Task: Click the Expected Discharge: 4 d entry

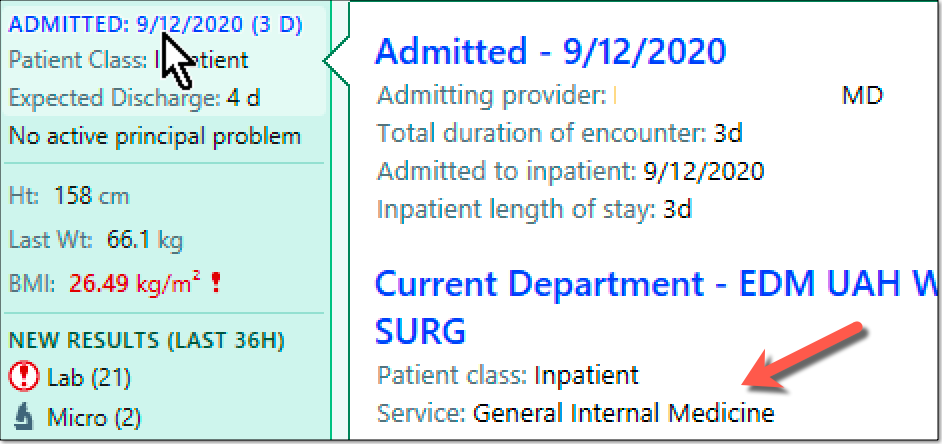Action: pos(135,98)
